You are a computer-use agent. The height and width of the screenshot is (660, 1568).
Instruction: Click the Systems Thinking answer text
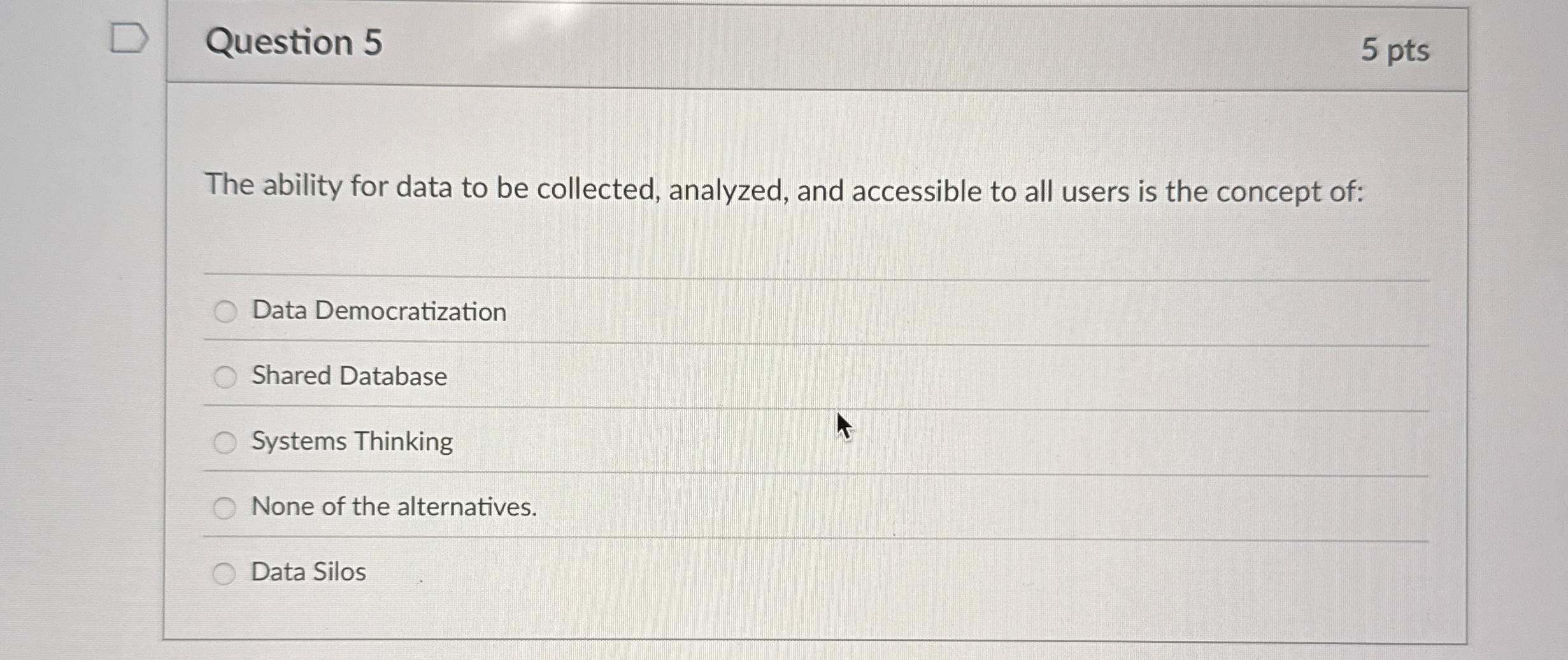[351, 440]
